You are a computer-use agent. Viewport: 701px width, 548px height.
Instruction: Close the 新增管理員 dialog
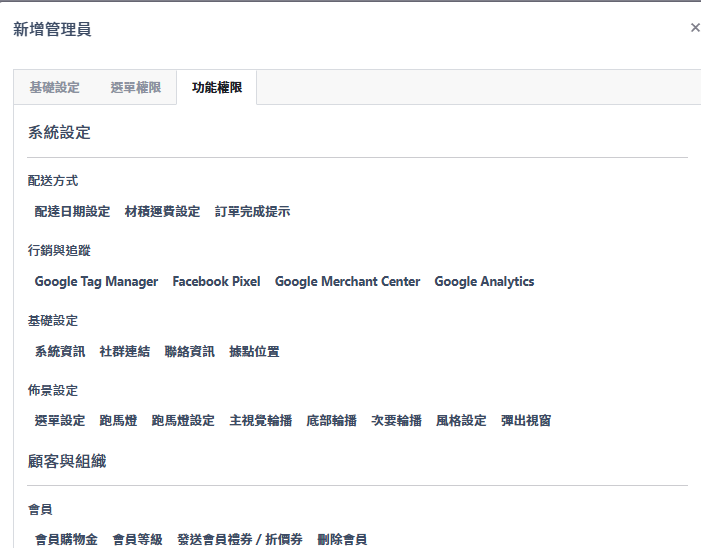coord(695,28)
